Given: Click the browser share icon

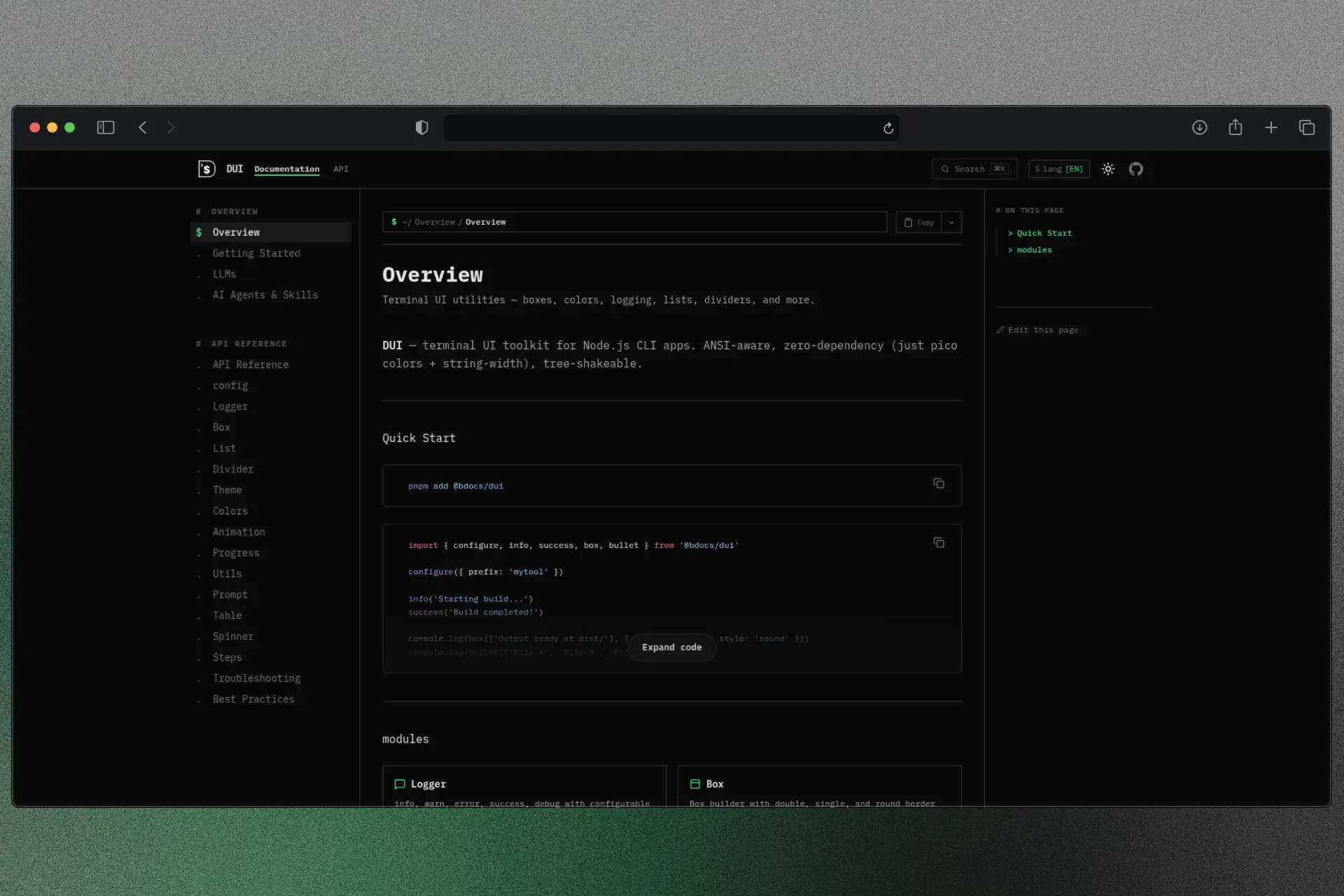Looking at the screenshot, I should point(1235,127).
